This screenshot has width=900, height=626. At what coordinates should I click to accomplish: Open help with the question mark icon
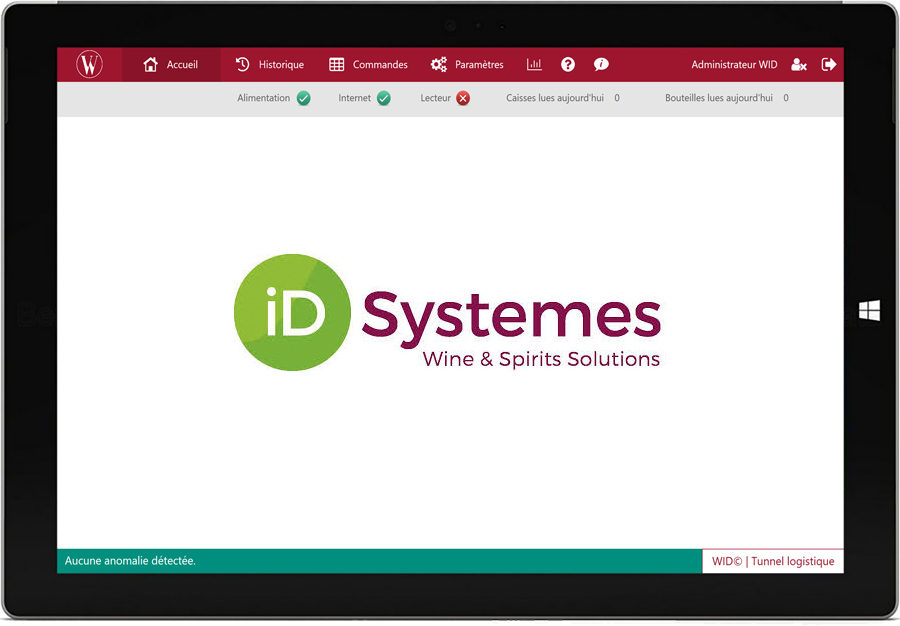568,64
